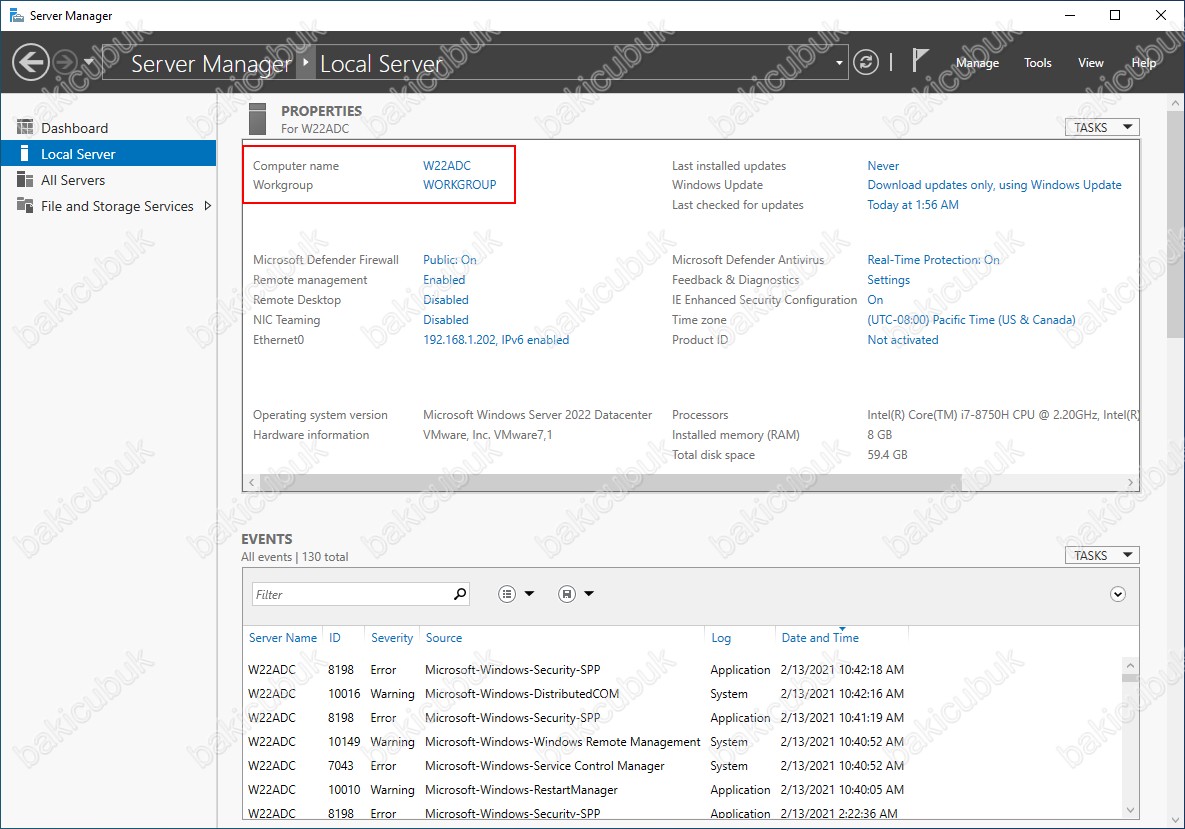
Task: Select the Windows Remote Management warning event
Action: (x=682, y=741)
